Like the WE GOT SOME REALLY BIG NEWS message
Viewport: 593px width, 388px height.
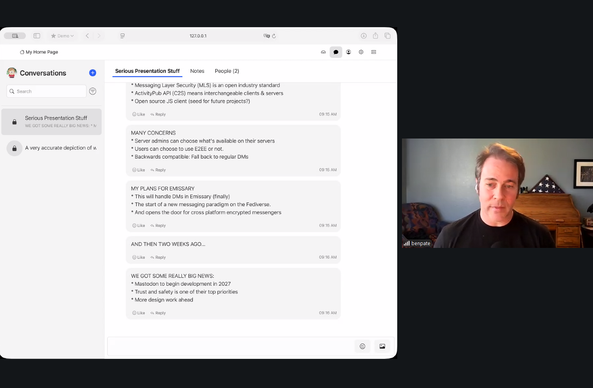pos(139,313)
